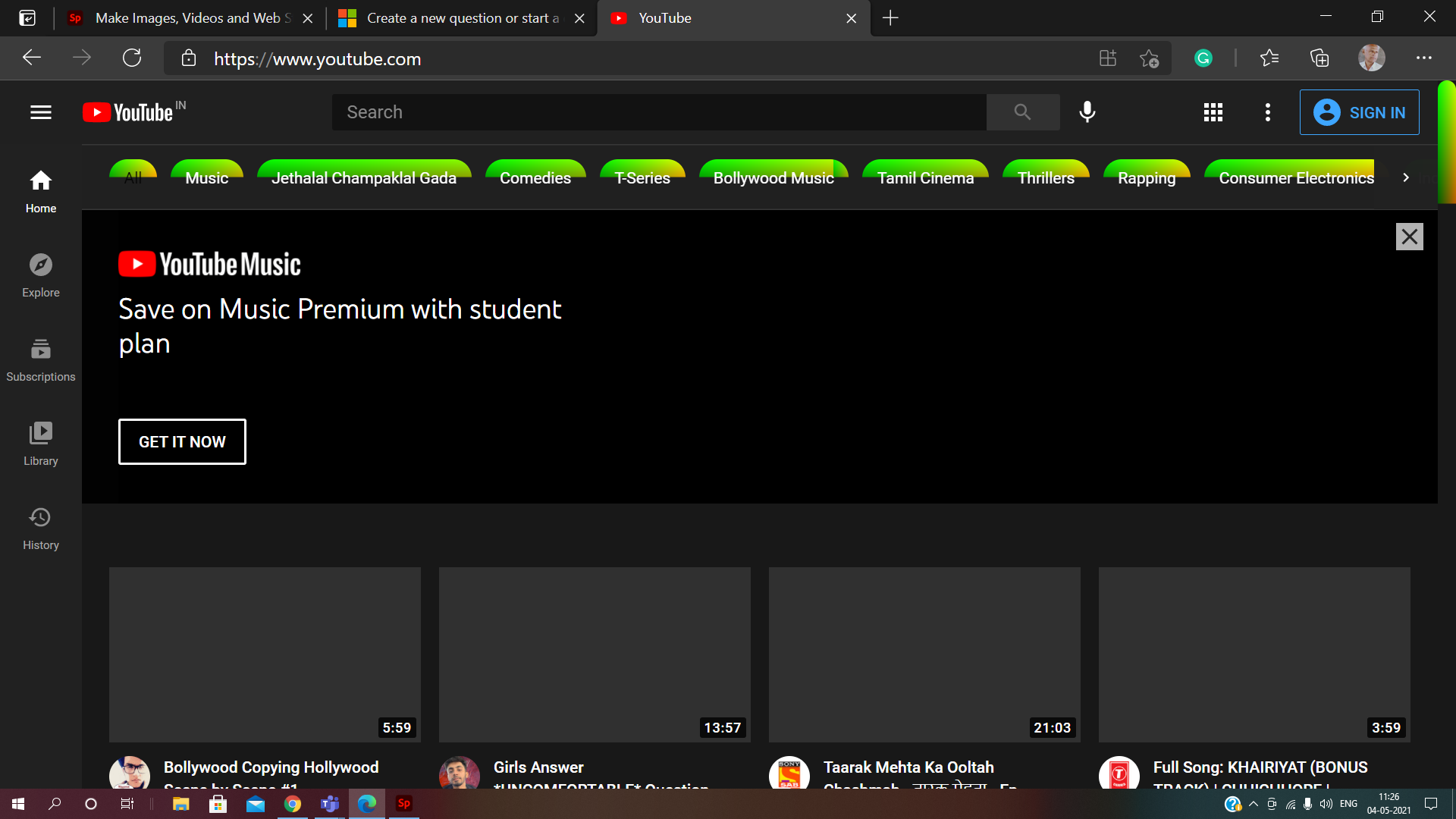1456x819 pixels.
Task: Open Full Song: KHAIRIYAT video title
Action: tap(1260, 773)
